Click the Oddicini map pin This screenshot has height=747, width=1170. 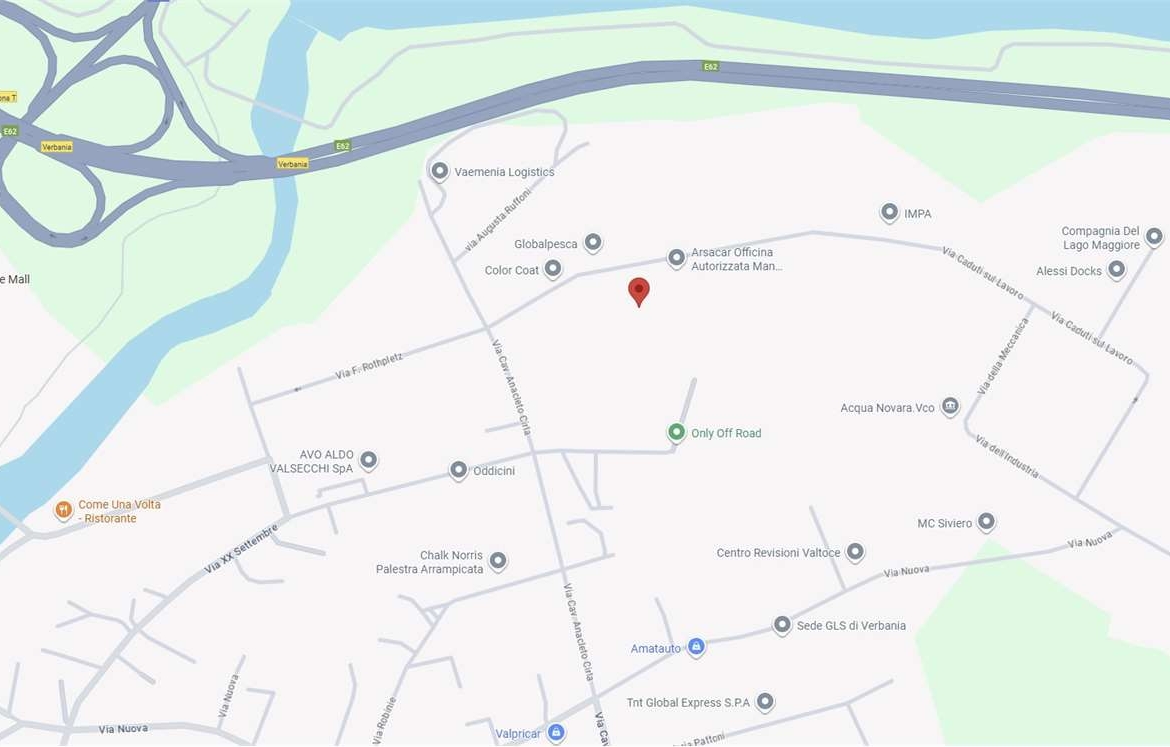coord(458,470)
